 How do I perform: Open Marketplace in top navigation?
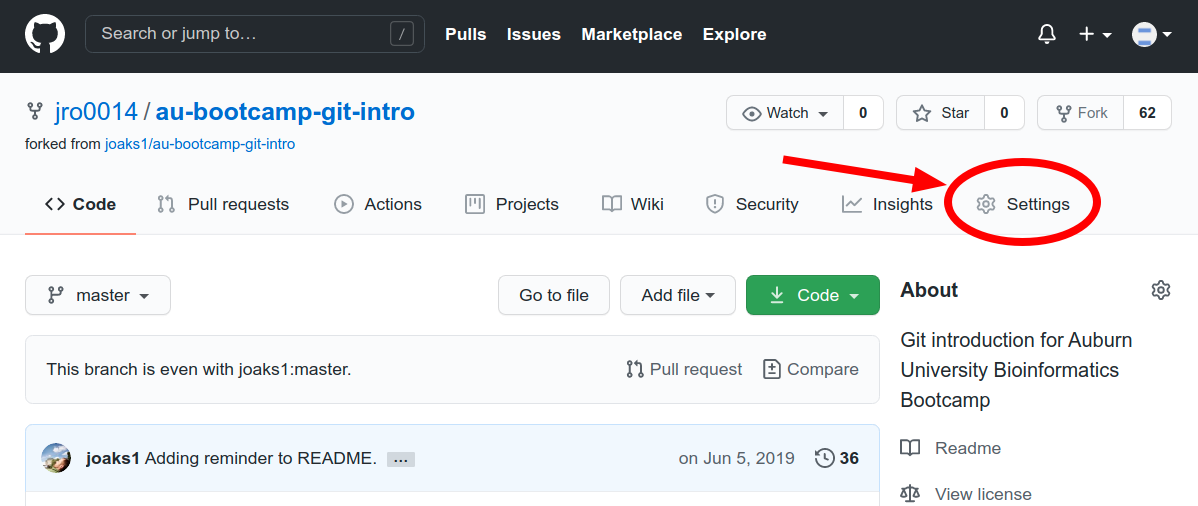632,34
